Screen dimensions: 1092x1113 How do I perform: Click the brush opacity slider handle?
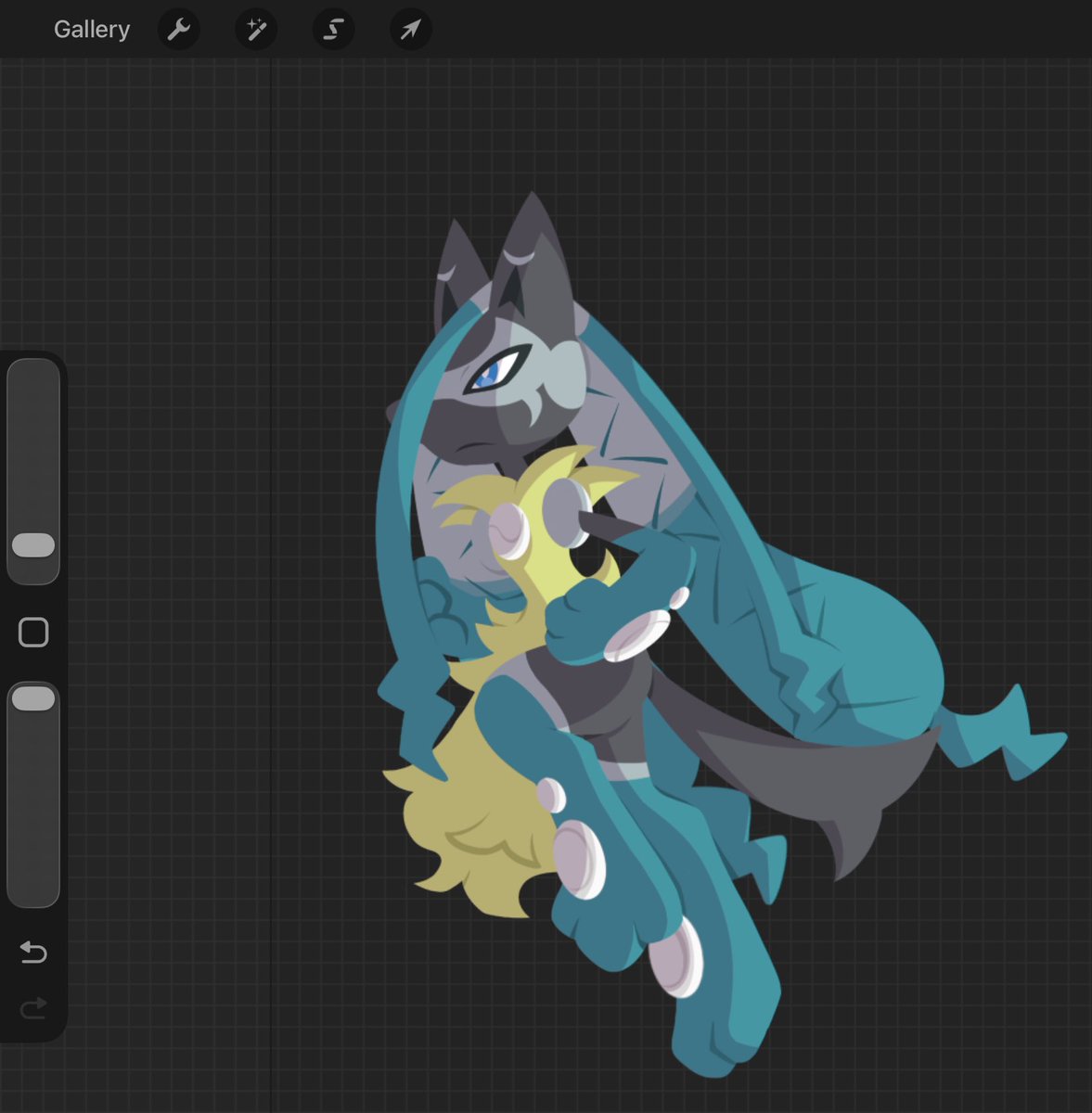tap(33, 698)
